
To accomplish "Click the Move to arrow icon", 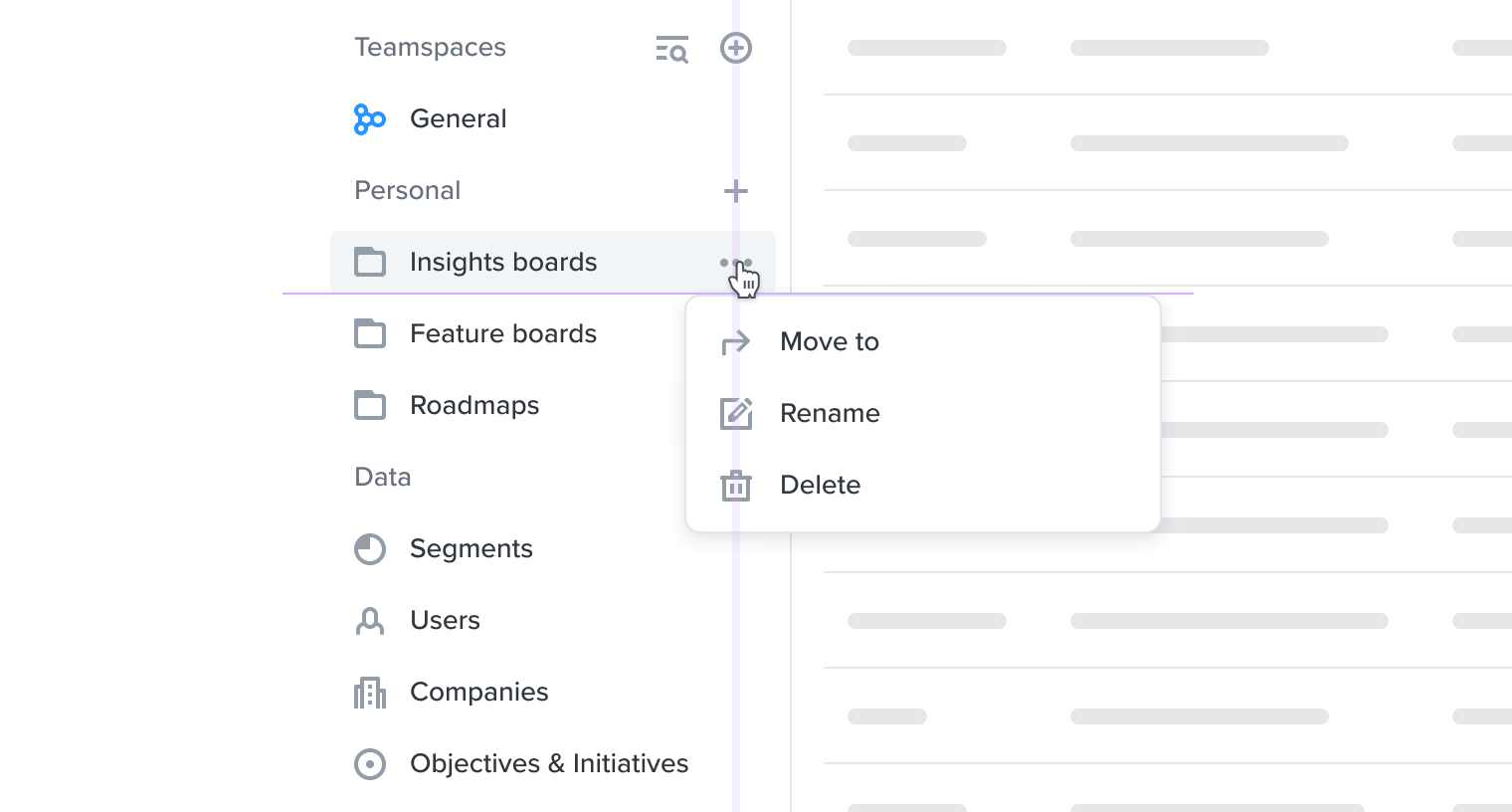I will (x=736, y=342).
